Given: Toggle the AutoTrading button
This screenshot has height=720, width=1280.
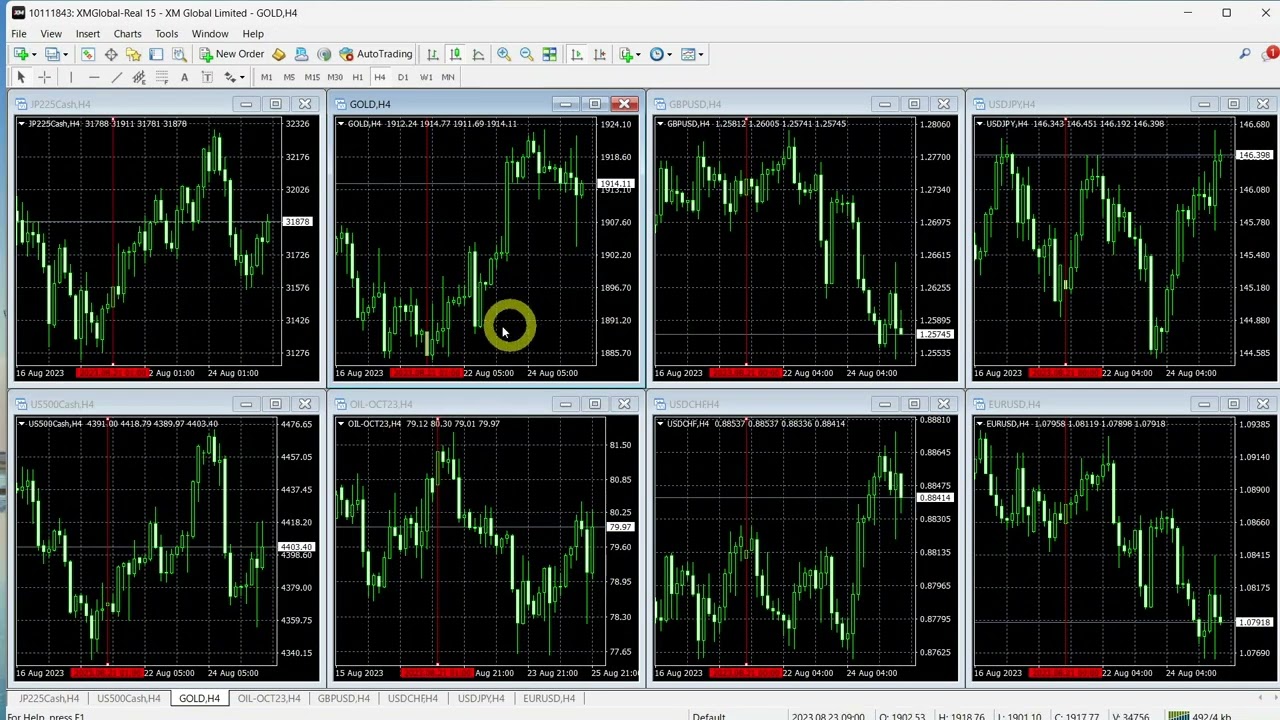Looking at the screenshot, I should [376, 54].
